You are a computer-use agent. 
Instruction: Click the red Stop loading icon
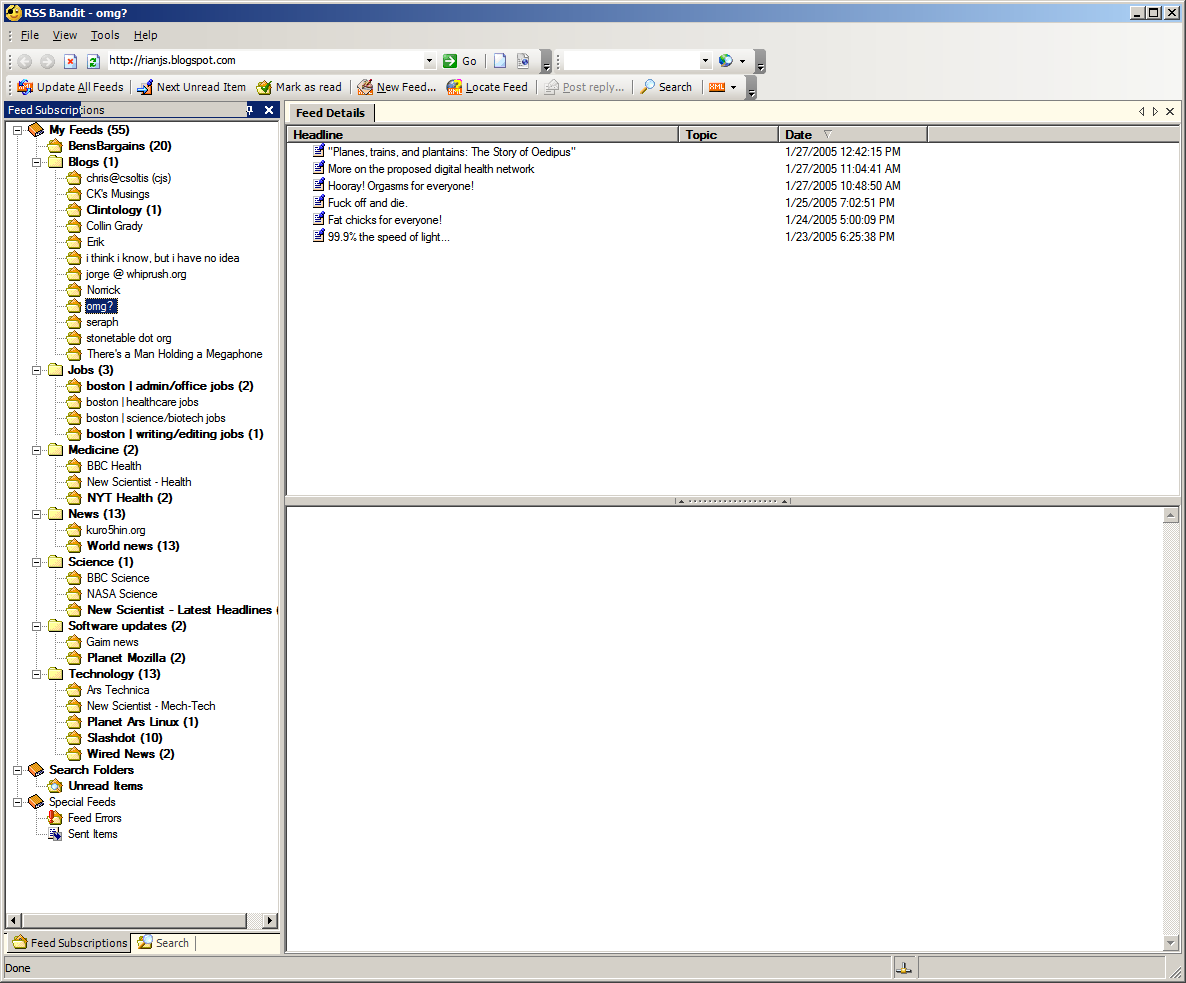pyautogui.click(x=70, y=61)
